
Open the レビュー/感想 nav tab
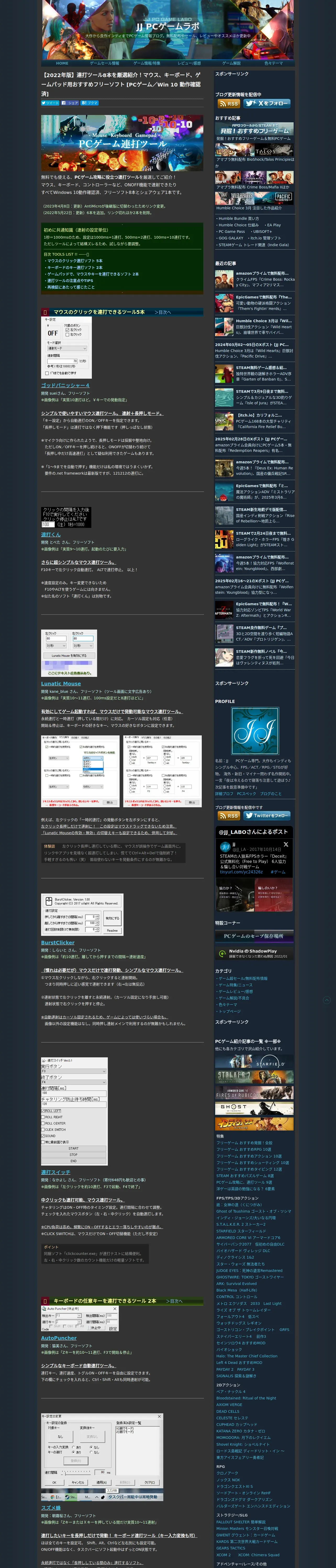pyautogui.click(x=189, y=63)
